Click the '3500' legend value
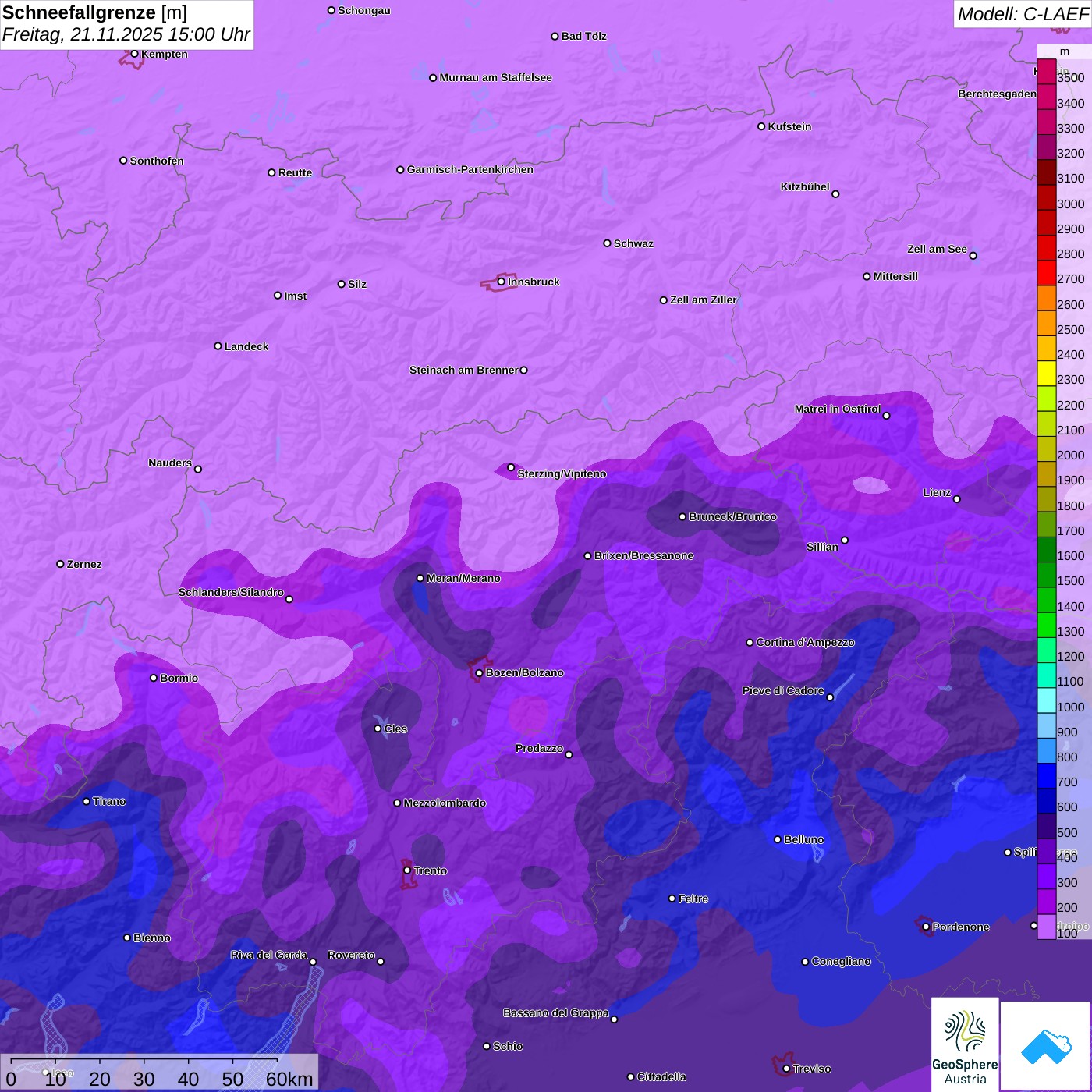Image resolution: width=1092 pixels, height=1092 pixels. (x=1071, y=78)
